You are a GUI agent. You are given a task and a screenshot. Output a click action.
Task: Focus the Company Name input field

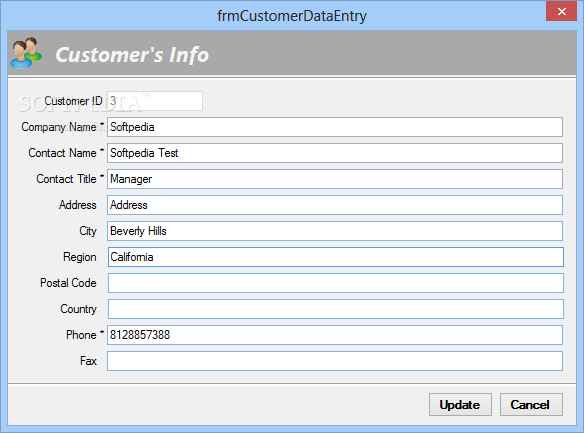[x=335, y=127]
